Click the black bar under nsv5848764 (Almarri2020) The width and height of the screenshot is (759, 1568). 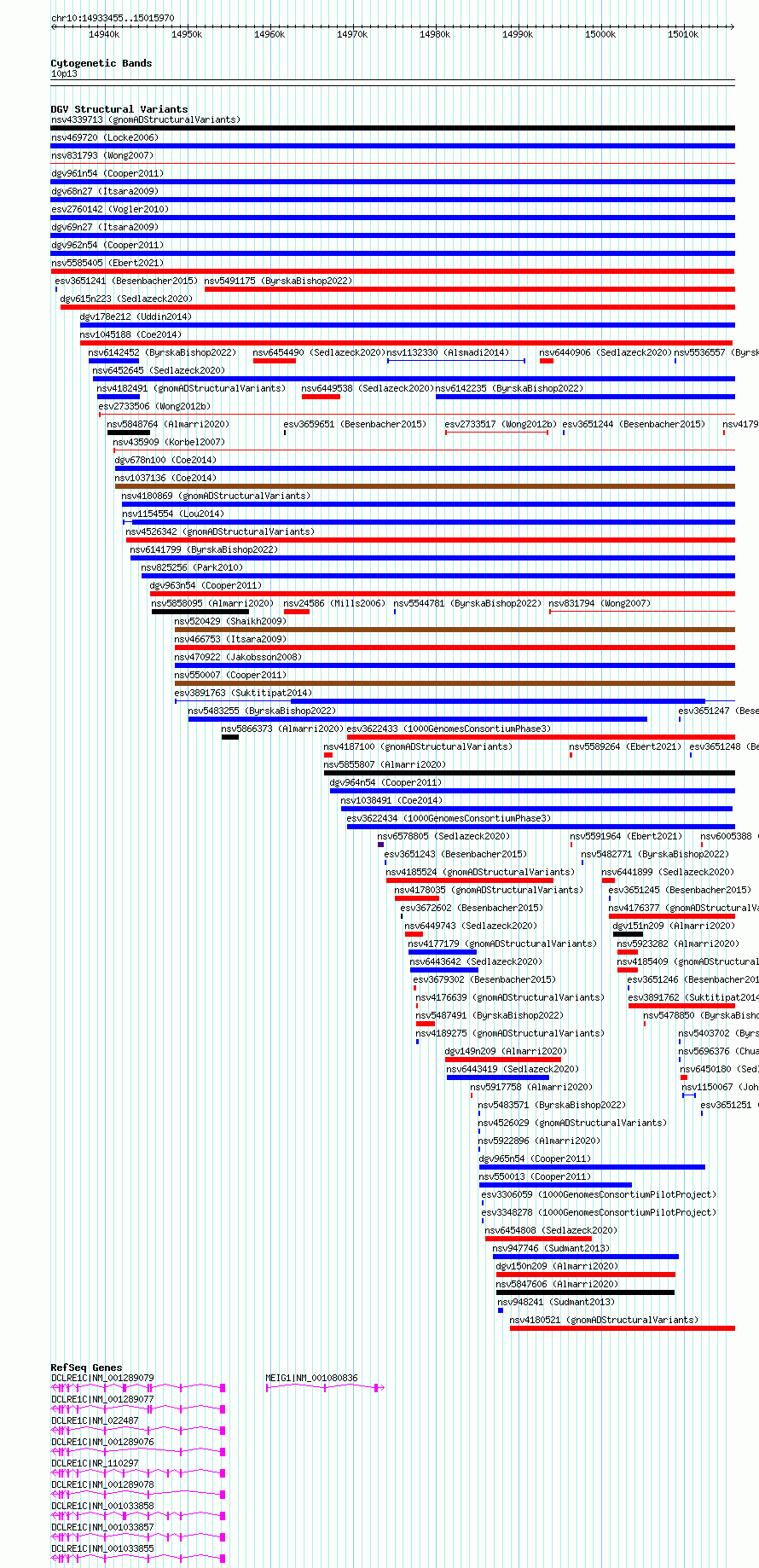coord(129,433)
